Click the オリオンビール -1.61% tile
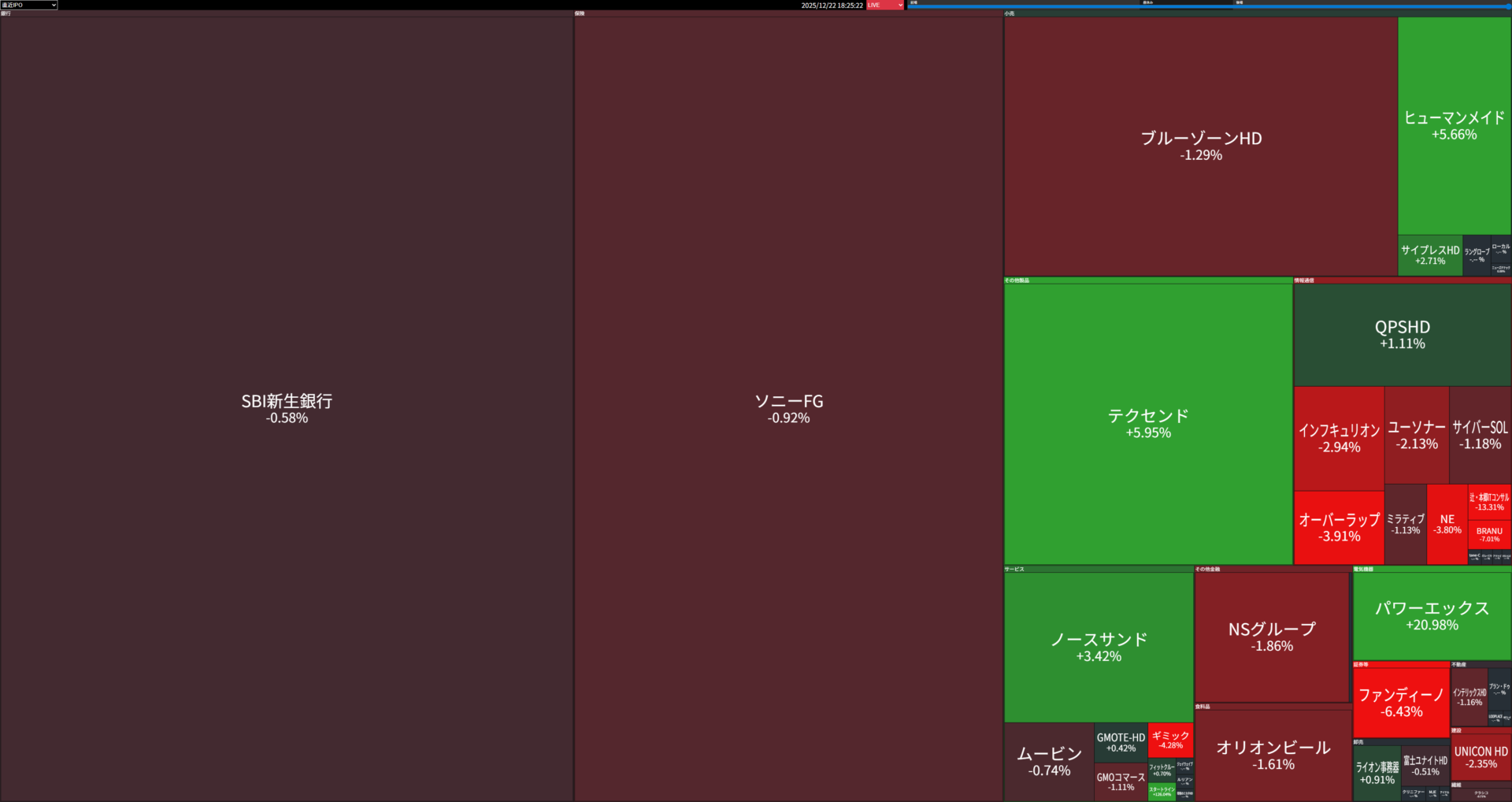This screenshot has height=802, width=1512. pyautogui.click(x=1273, y=755)
